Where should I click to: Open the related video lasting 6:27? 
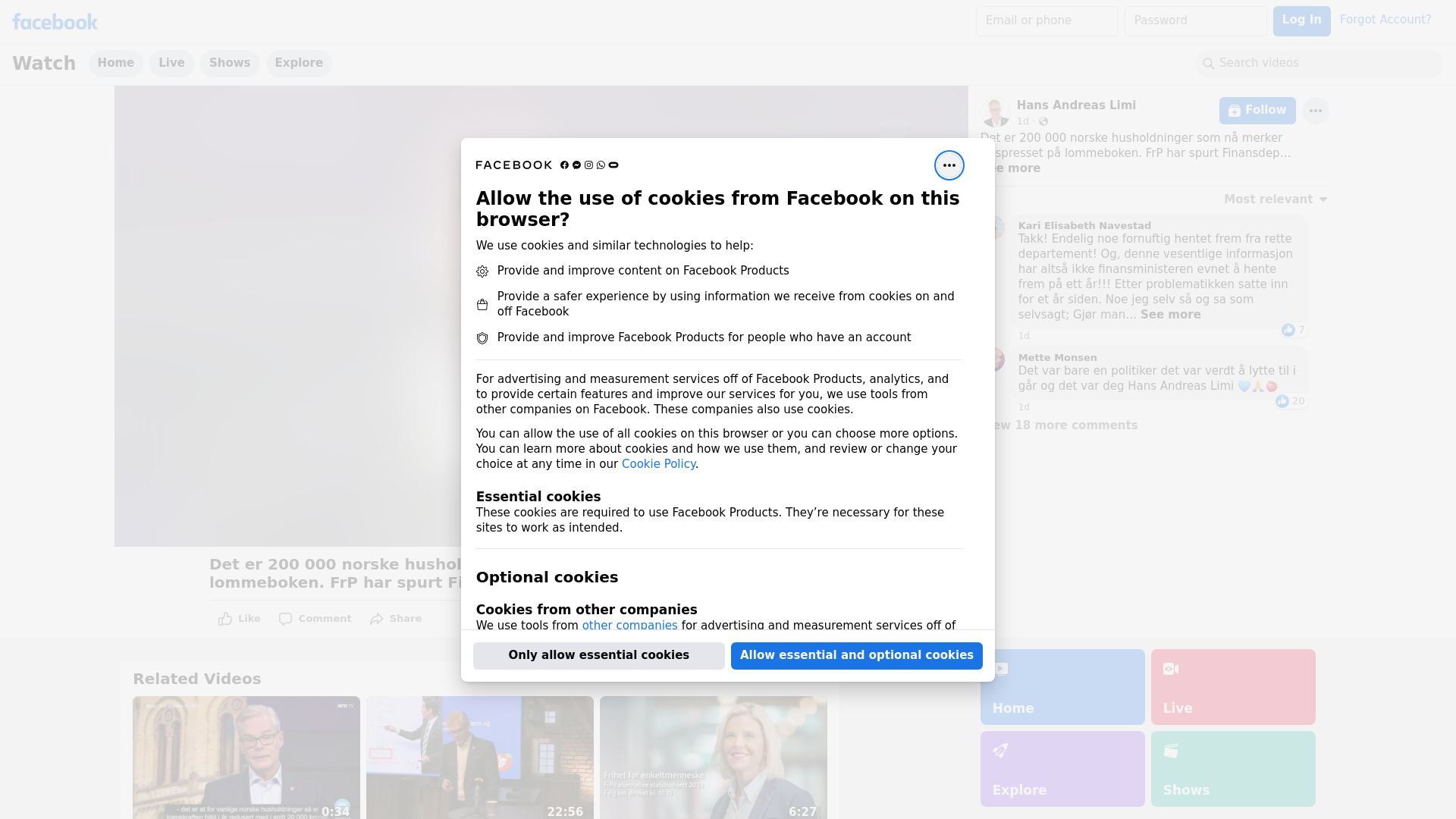[x=714, y=758]
